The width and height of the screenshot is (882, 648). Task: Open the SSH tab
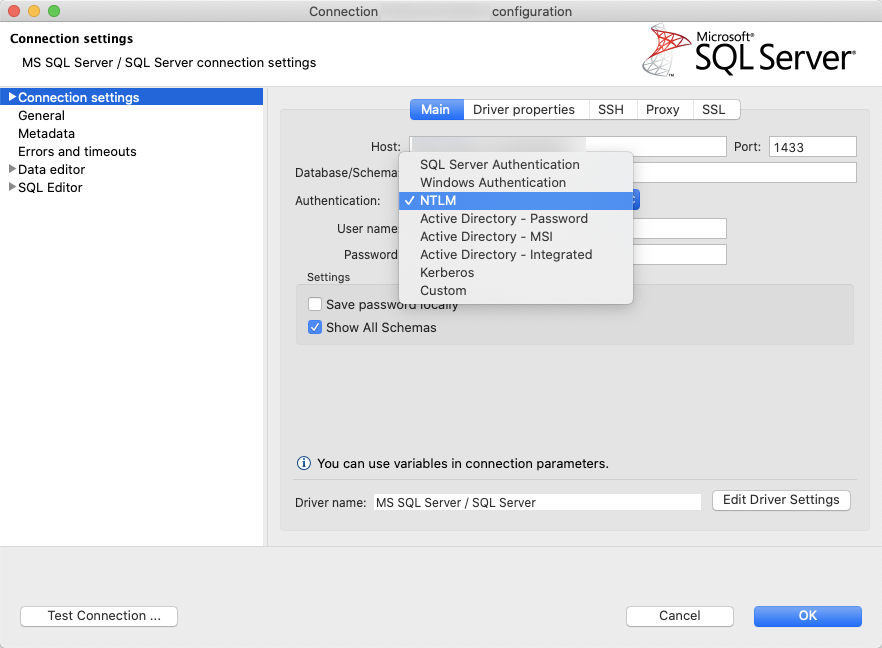tap(611, 109)
